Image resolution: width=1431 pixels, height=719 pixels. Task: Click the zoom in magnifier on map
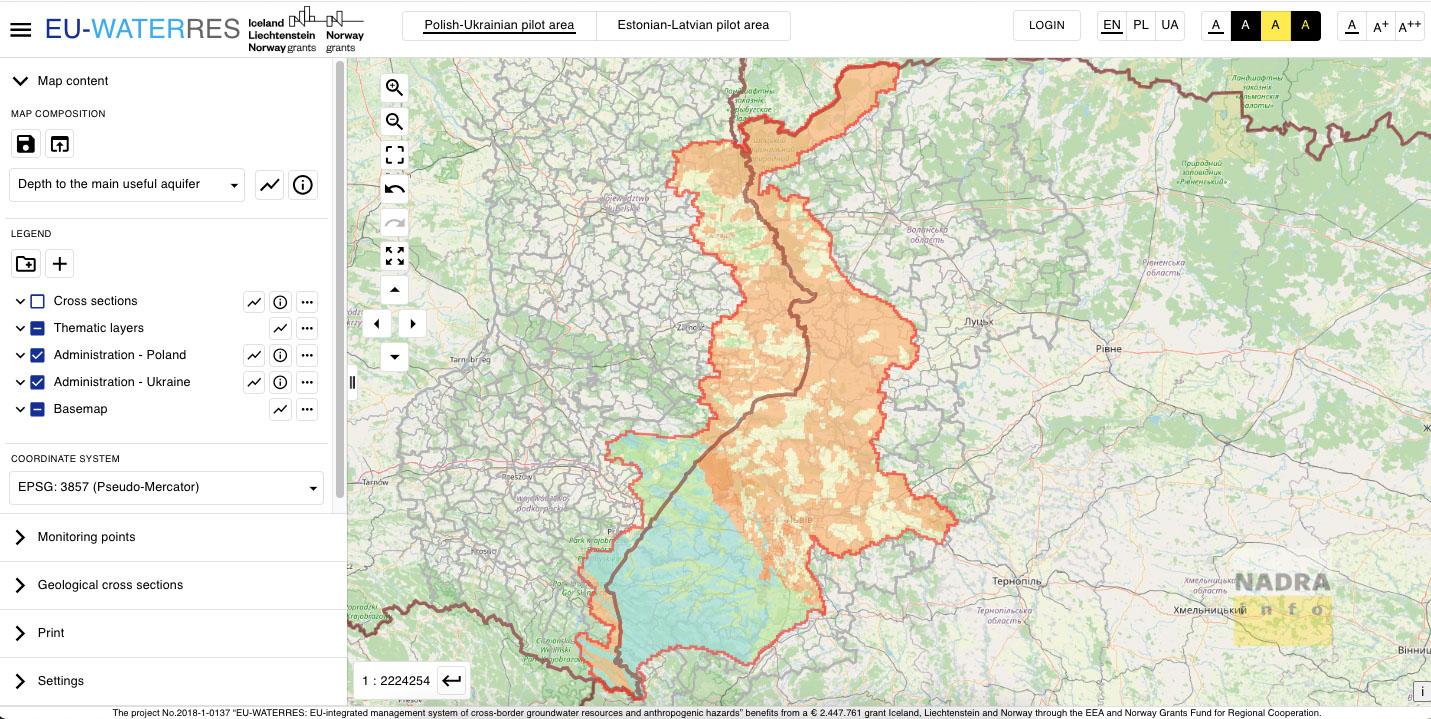[395, 88]
